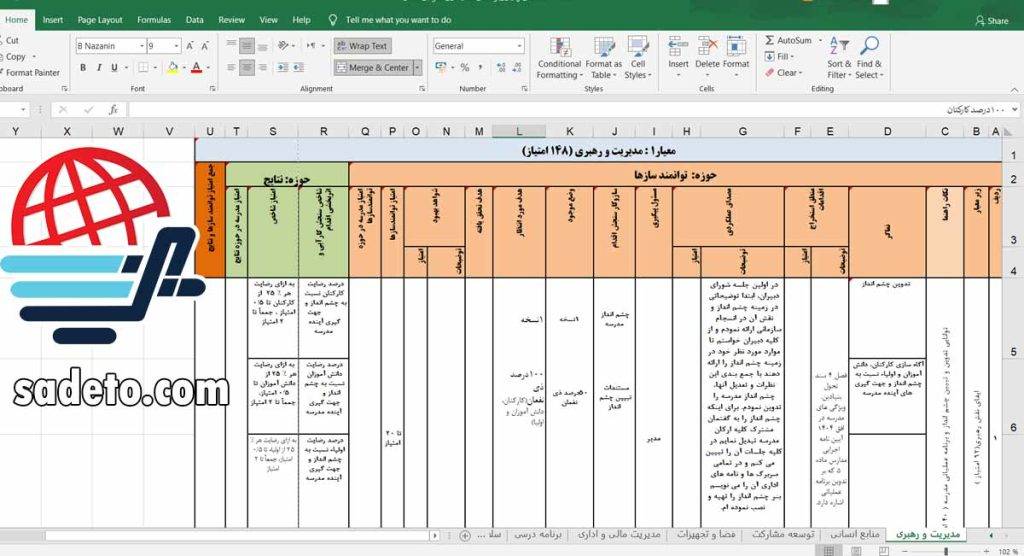
Task: Open the B Nazanin font name dropdown
Action: pyautogui.click(x=142, y=46)
